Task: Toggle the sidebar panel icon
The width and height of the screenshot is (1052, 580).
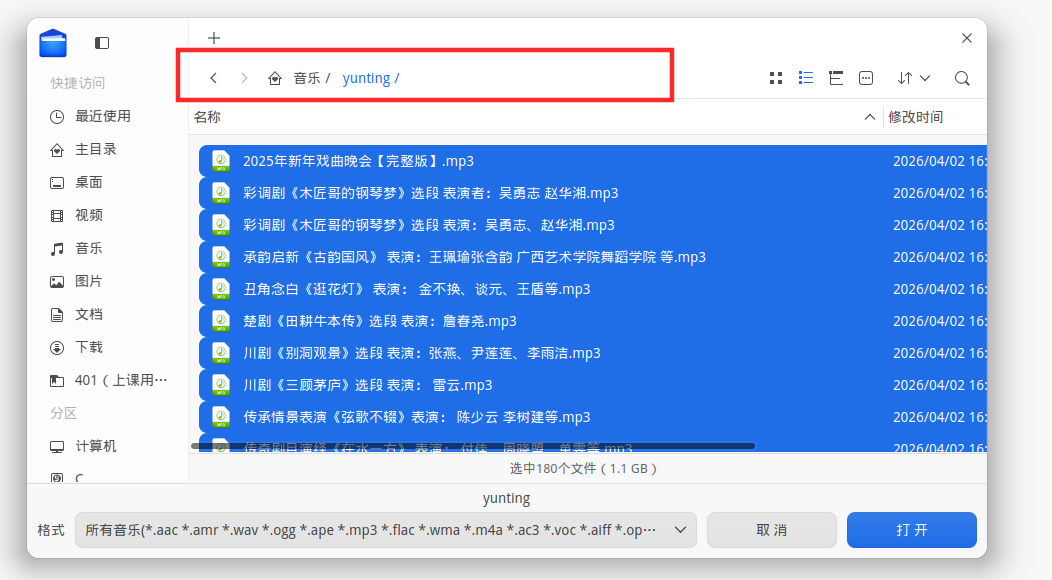Action: coord(102,43)
